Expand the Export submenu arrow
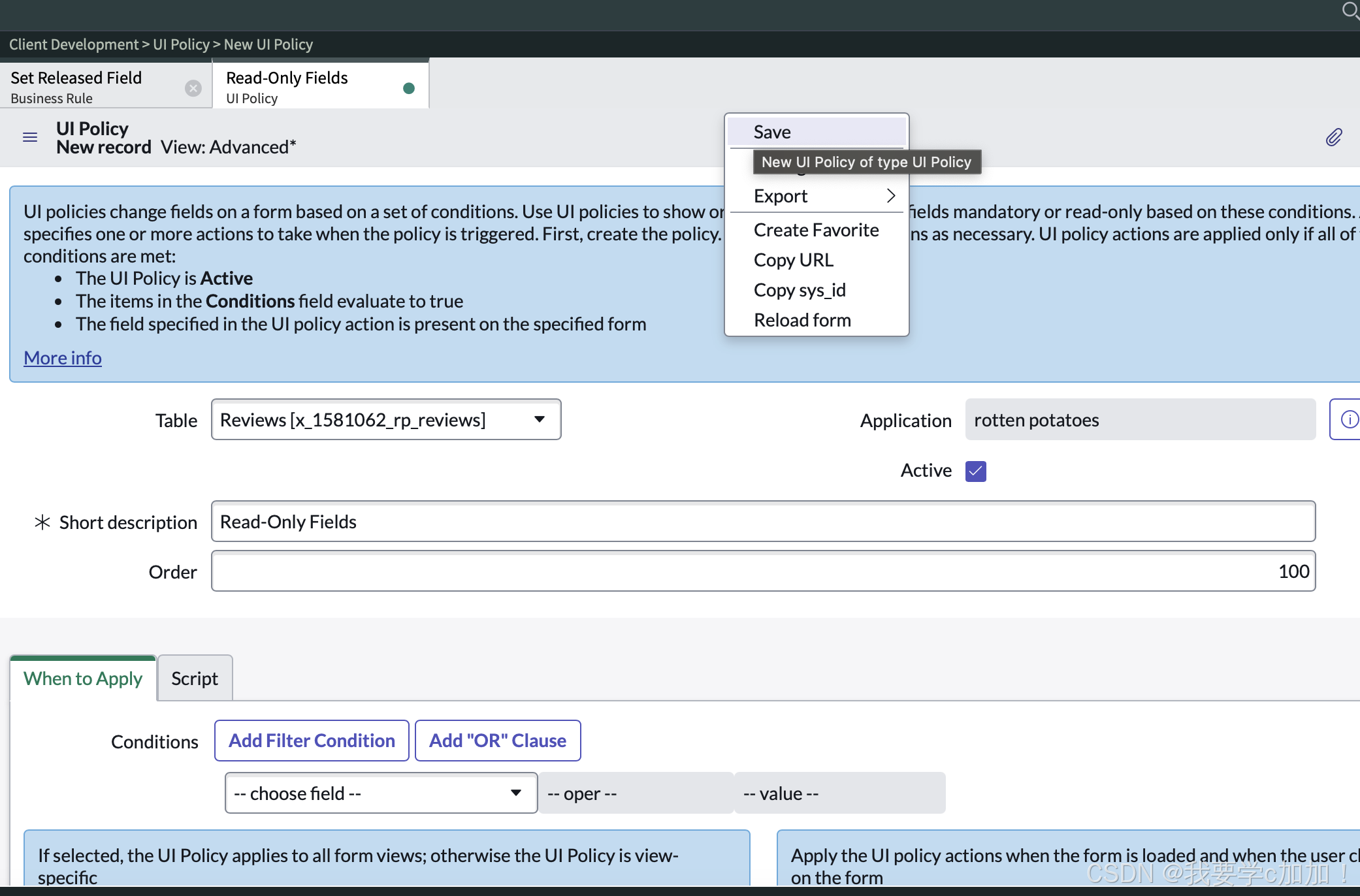This screenshot has height=896, width=1360. coord(890,196)
